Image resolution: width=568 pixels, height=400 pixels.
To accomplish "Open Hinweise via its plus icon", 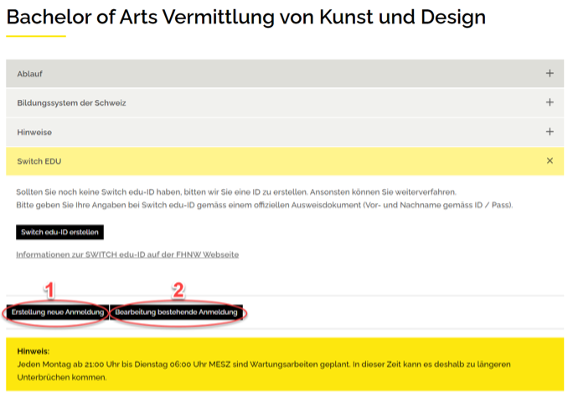I will 550,132.
